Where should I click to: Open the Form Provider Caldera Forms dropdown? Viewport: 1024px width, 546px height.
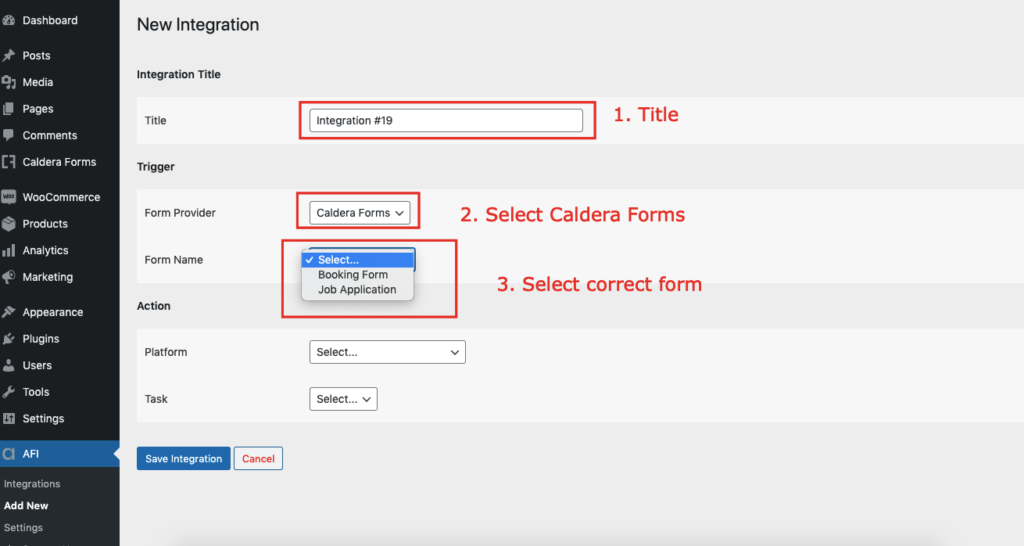(x=360, y=213)
